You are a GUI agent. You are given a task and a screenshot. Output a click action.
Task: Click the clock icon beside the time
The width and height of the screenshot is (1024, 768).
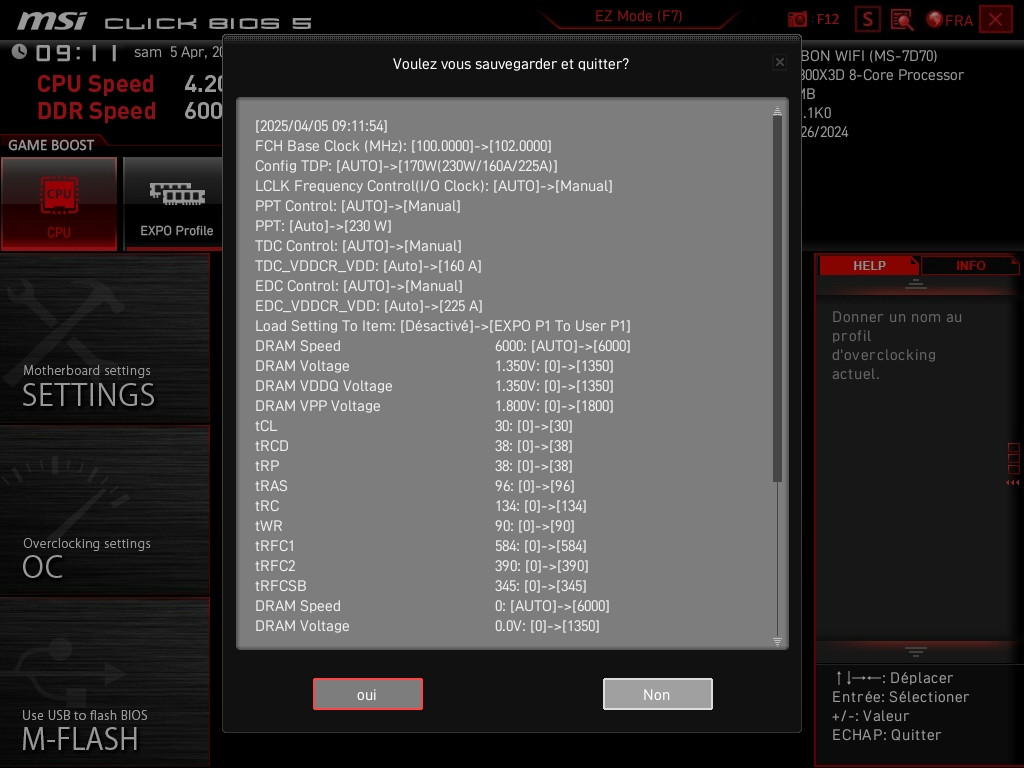(x=19, y=52)
